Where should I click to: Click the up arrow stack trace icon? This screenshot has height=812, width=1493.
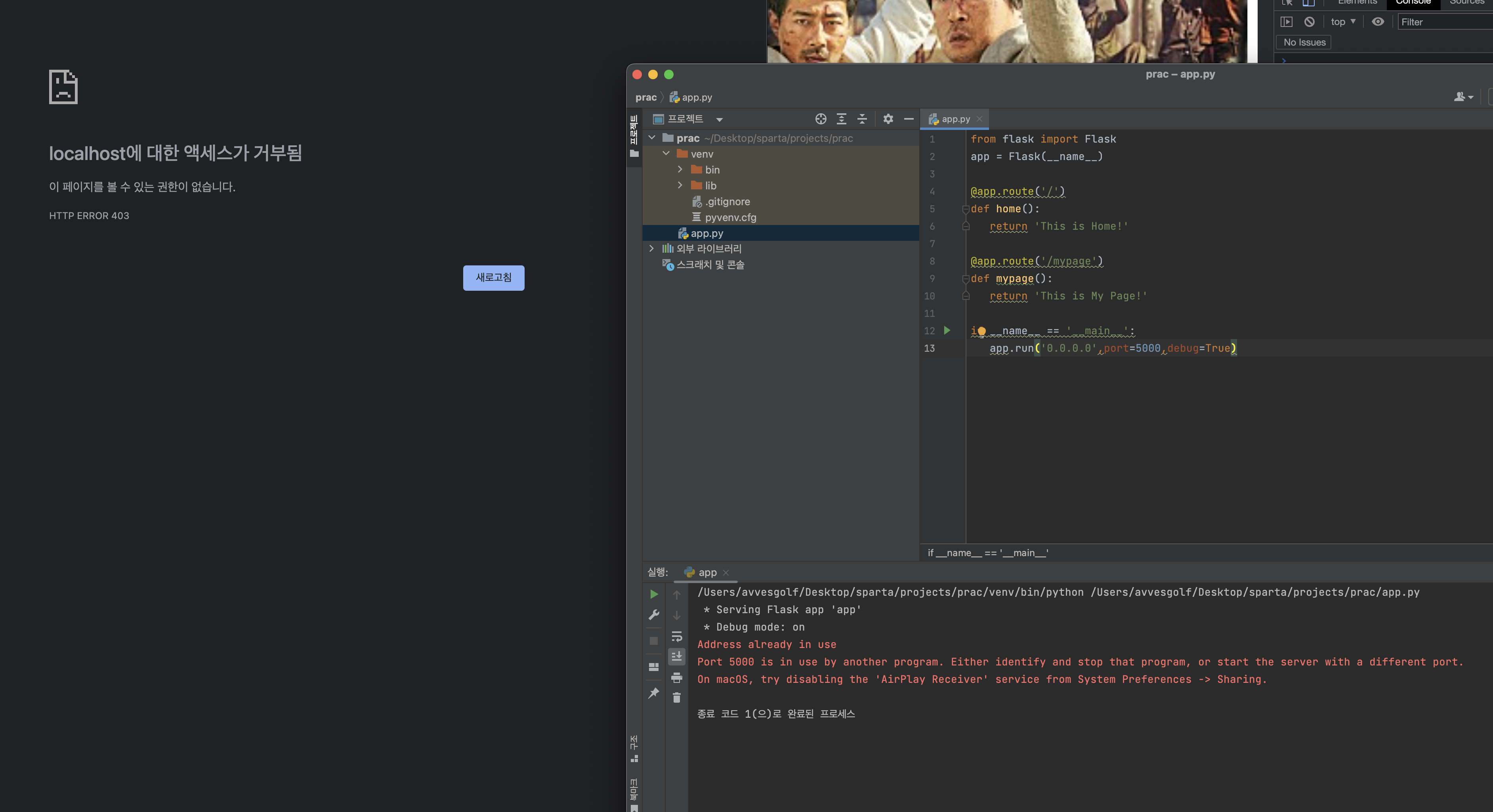coord(676,595)
